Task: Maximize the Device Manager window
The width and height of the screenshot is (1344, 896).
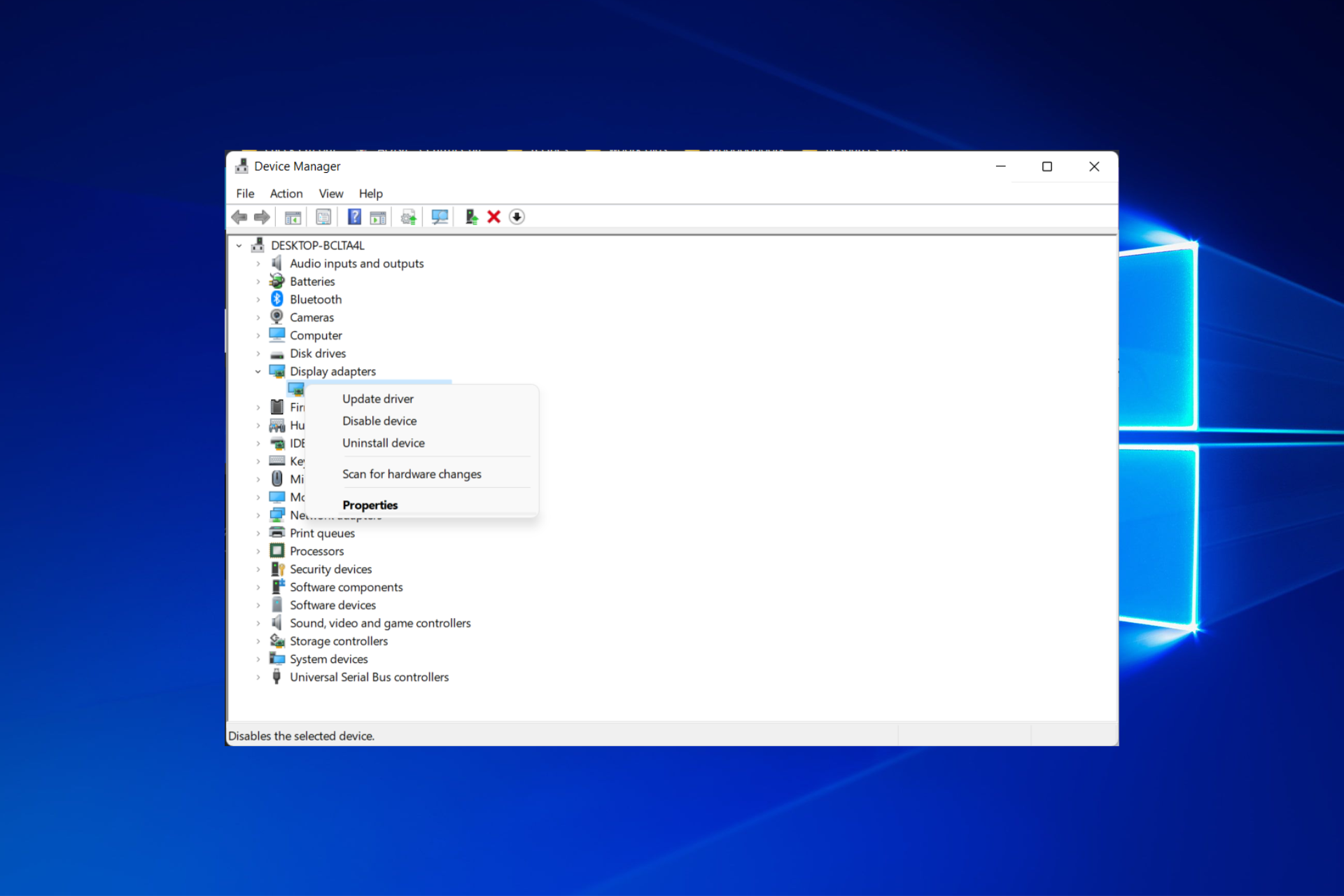Action: 1047,167
